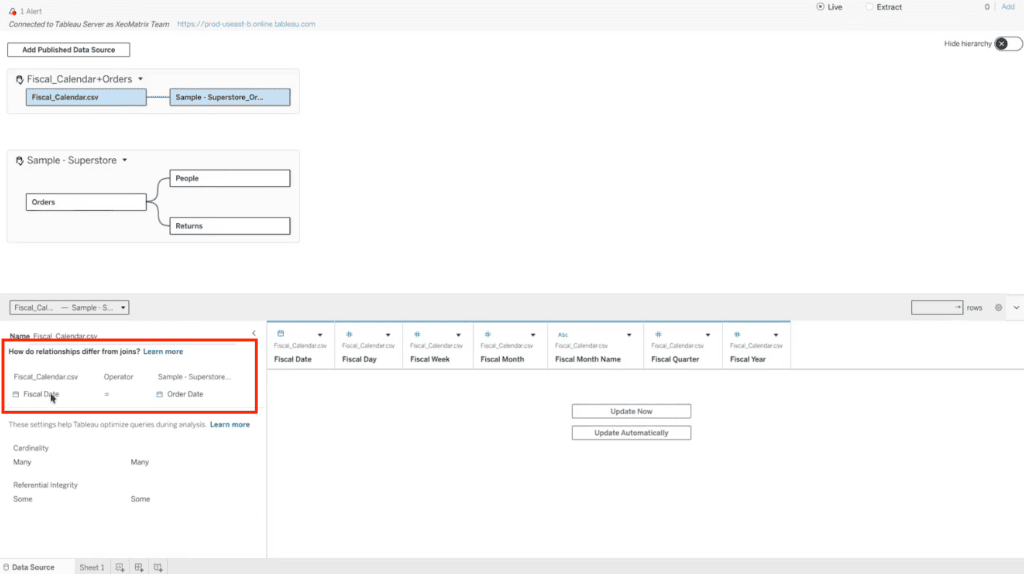Click the number type icon on Fiscal Week column
Screen dimensions: 1024x574
pyautogui.click(x=417, y=334)
